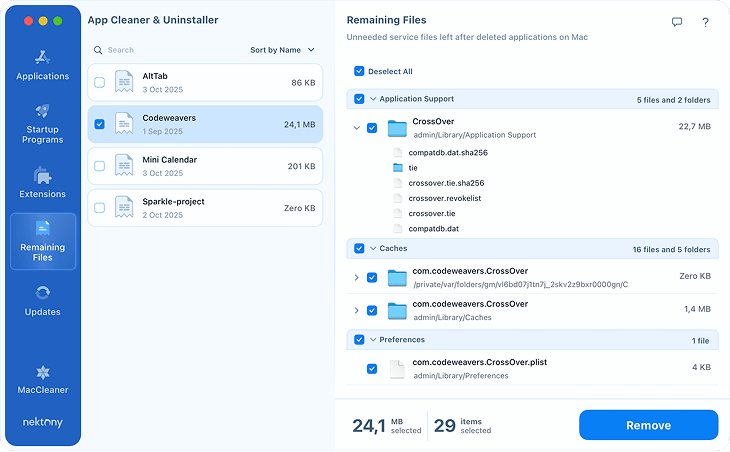Open help question mark icon
The width and height of the screenshot is (730, 452).
pos(705,22)
